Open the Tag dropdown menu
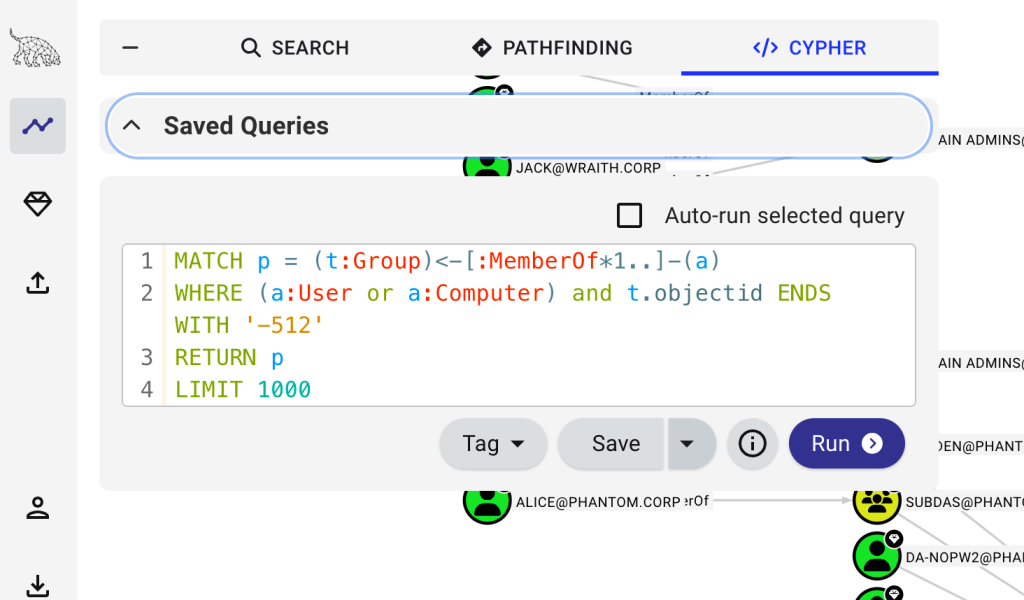The height and width of the screenshot is (600, 1024). coord(493,444)
